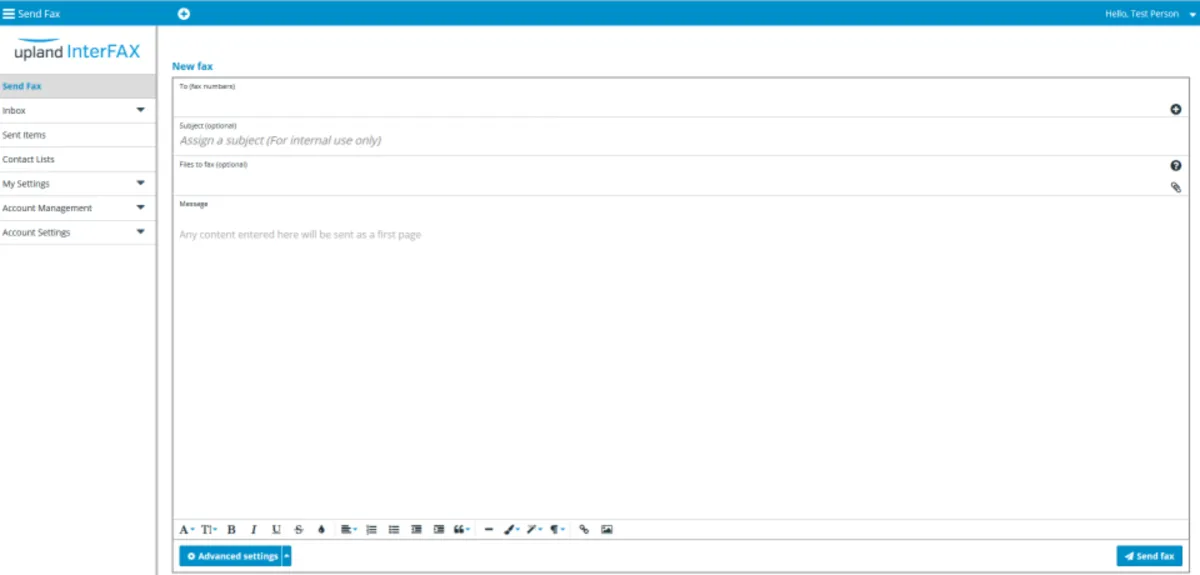Click the Upland InterFAX logo
This screenshot has width=1200, height=575.
(x=77, y=50)
